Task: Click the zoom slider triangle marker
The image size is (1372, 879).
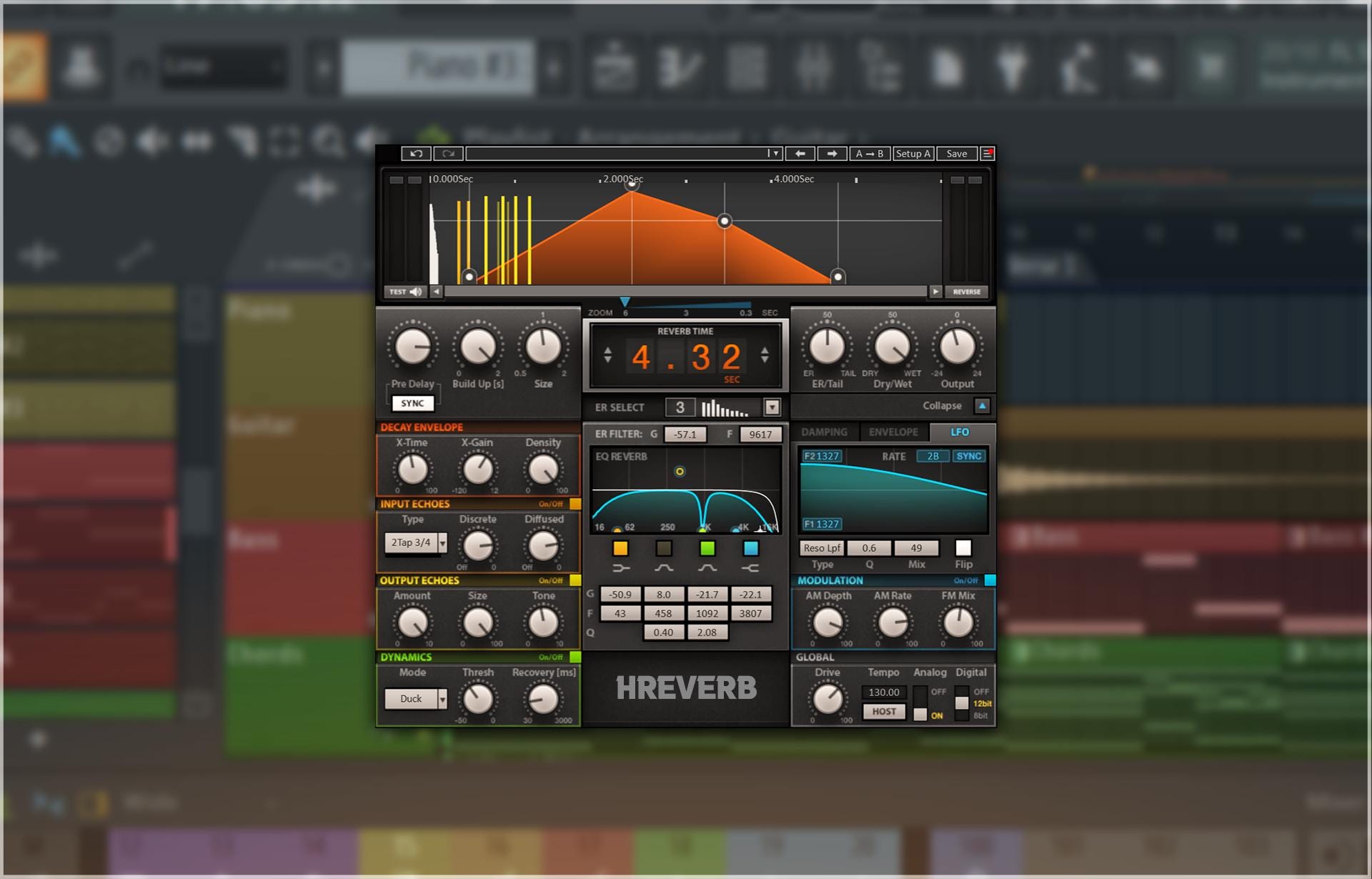Action: tap(625, 302)
